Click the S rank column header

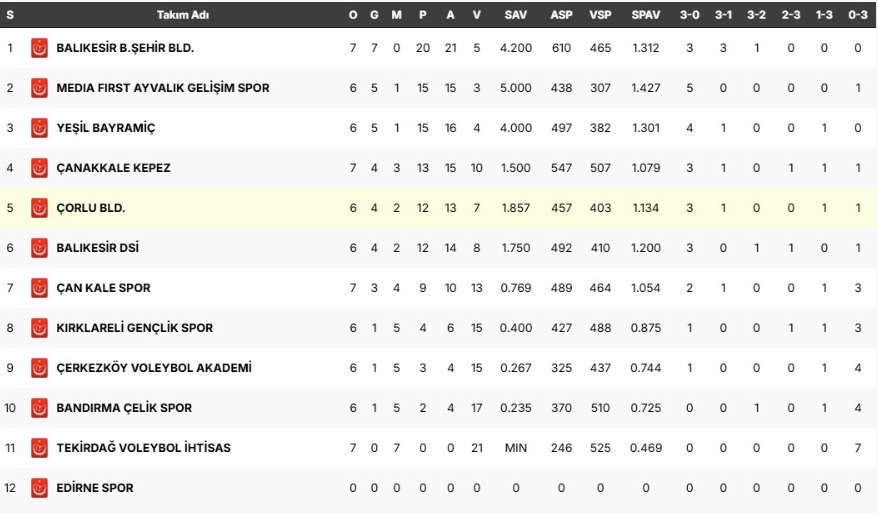(x=10, y=15)
